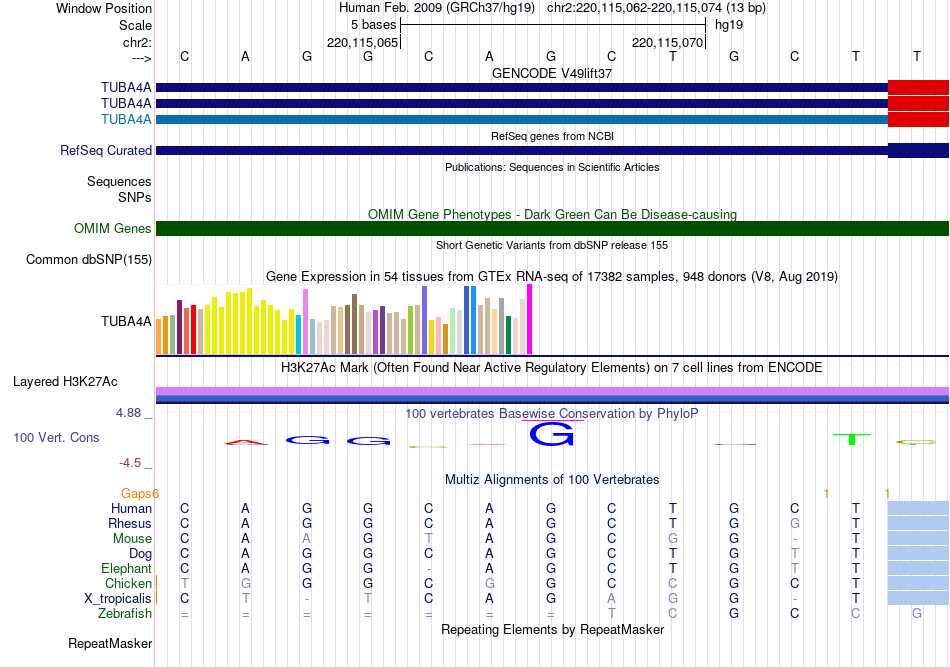The width and height of the screenshot is (950, 667).
Task: Click the RepeatMasker track label
Action: point(110,643)
